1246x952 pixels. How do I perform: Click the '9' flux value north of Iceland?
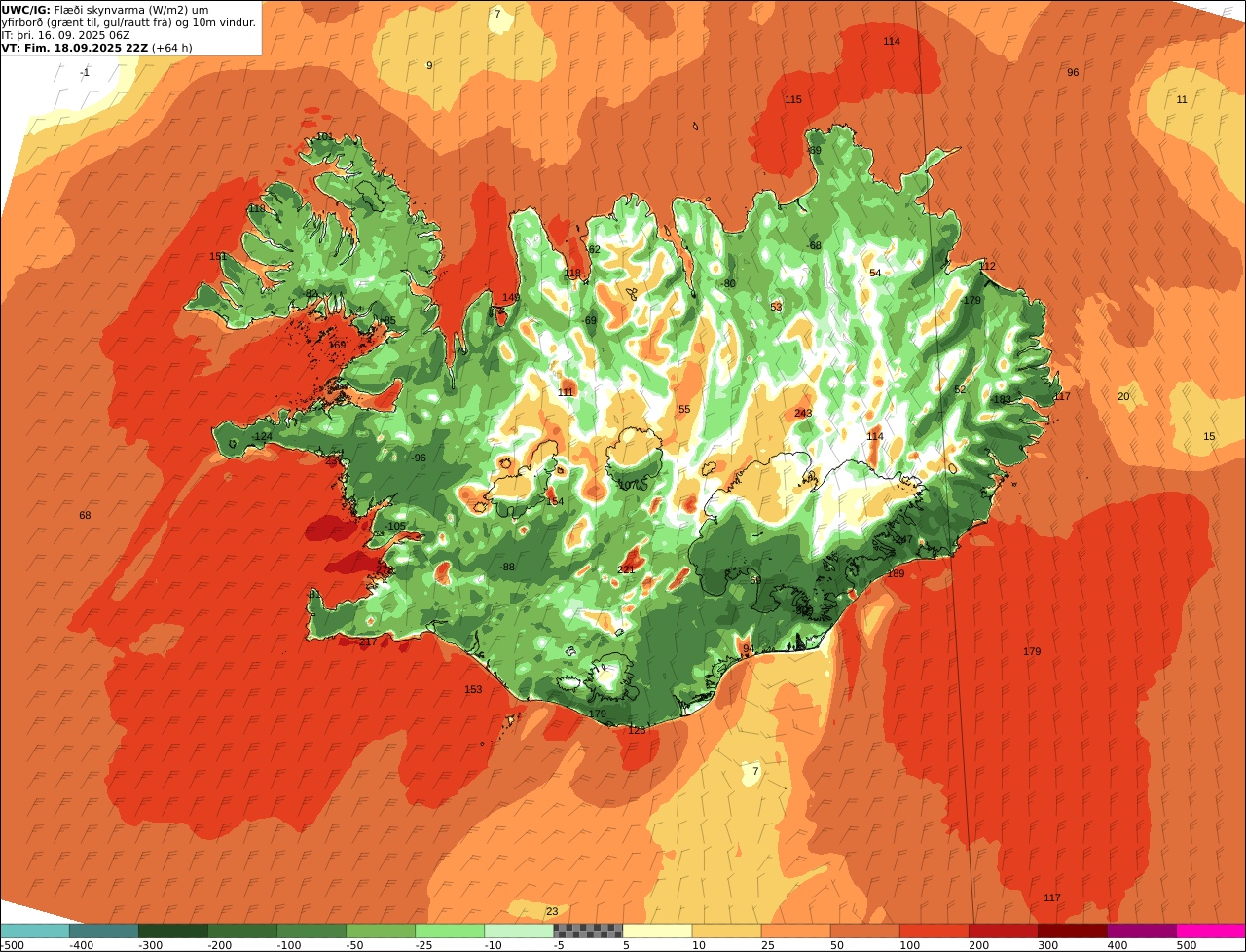point(429,65)
